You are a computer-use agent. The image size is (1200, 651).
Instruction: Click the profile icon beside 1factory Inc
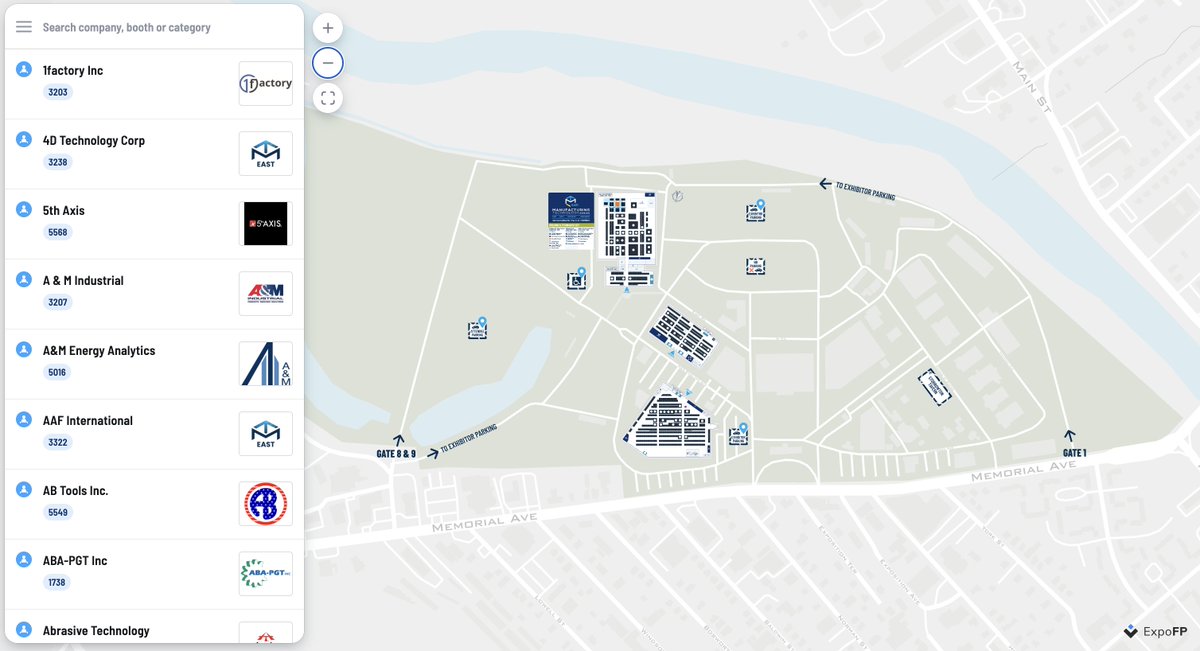pos(24,69)
